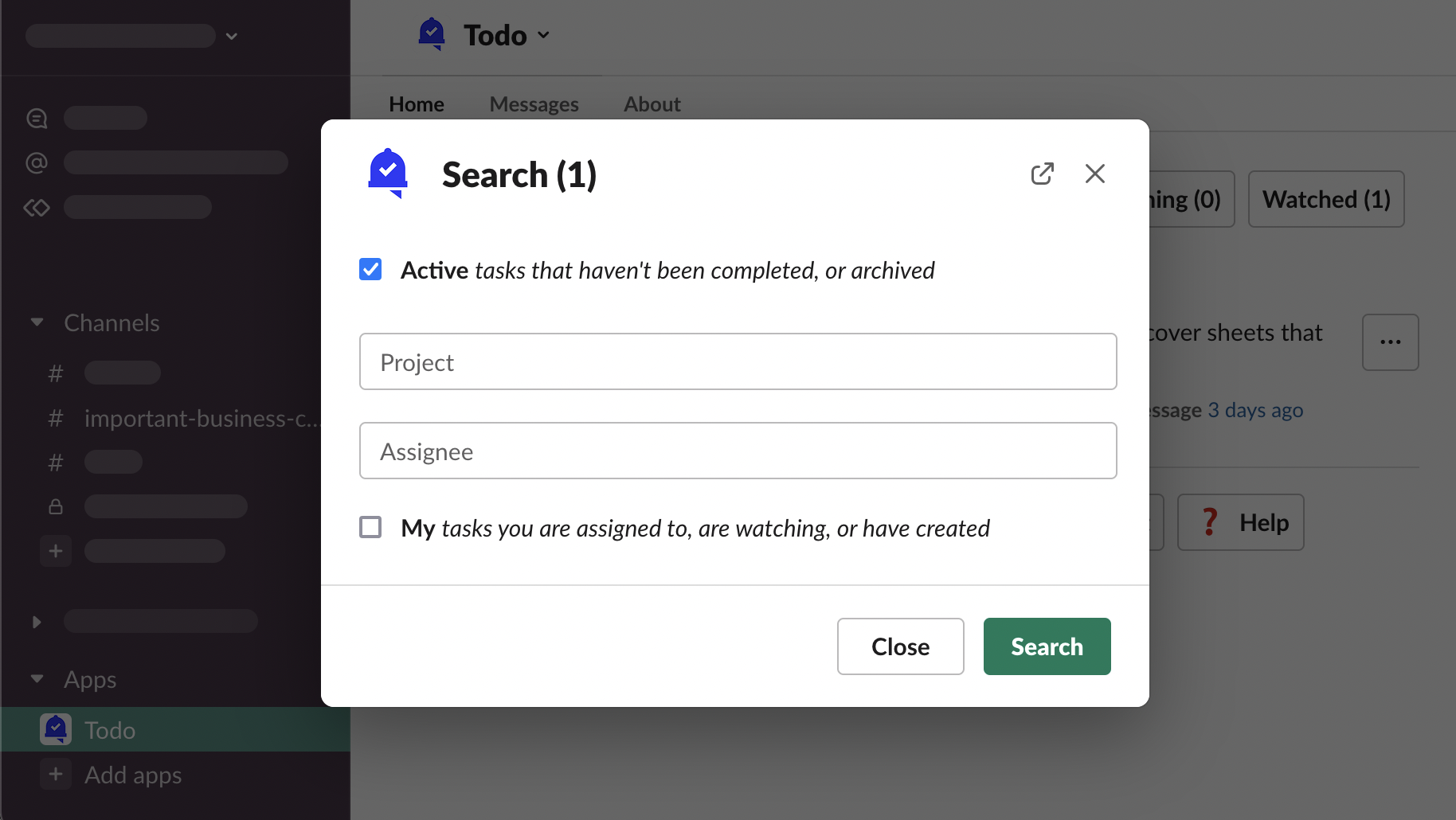Viewport: 1456px width, 820px height.
Task: Click the Project input field
Action: 738,361
